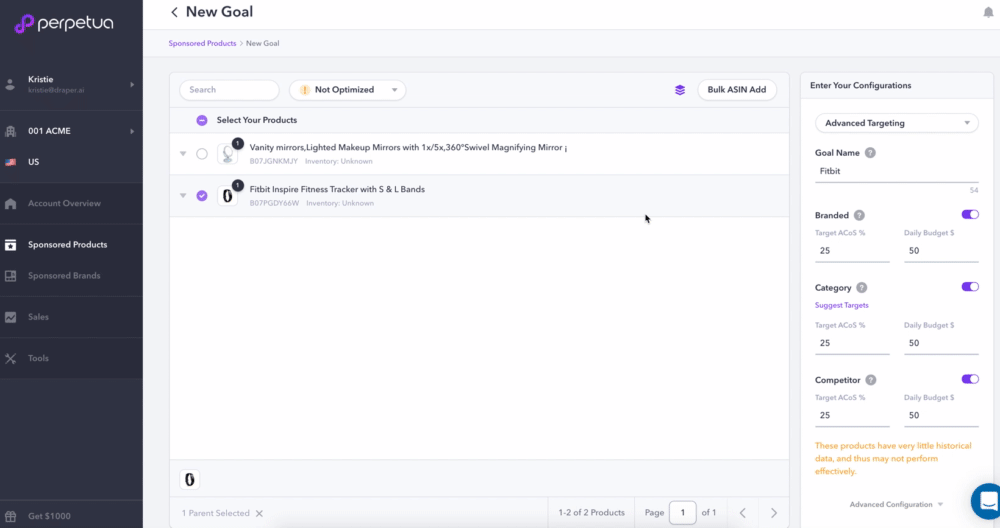The height and width of the screenshot is (528, 1000).
Task: Click the B07PGDY66W ASIN text
Action: pyautogui.click(x=274, y=203)
